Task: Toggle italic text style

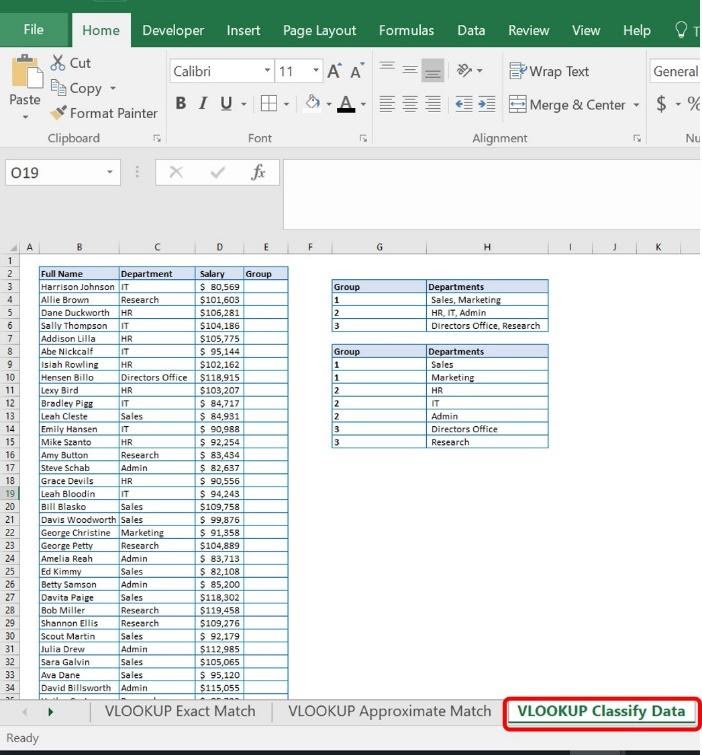Action: pyautogui.click(x=203, y=104)
